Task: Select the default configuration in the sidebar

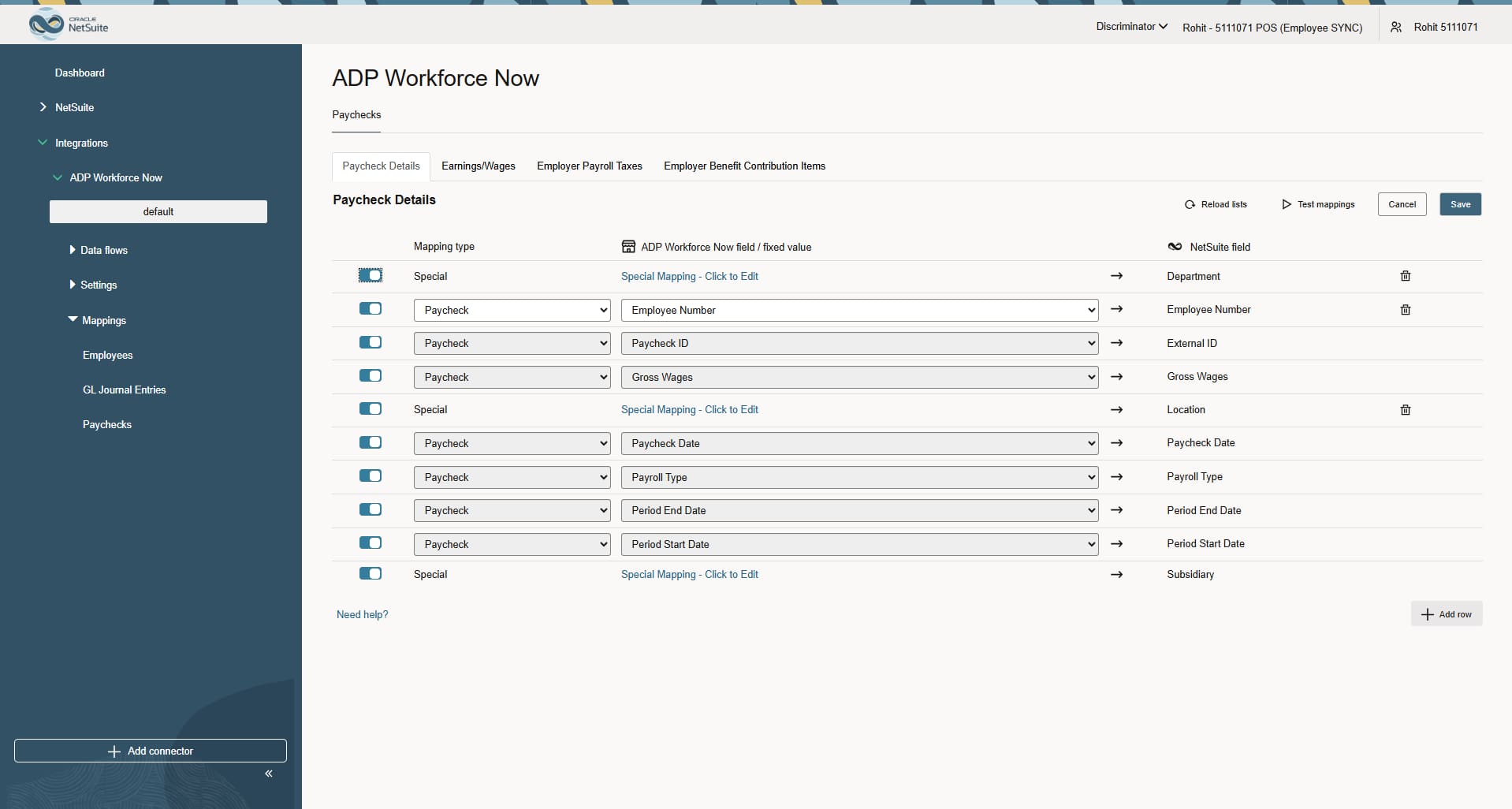Action: (x=158, y=211)
